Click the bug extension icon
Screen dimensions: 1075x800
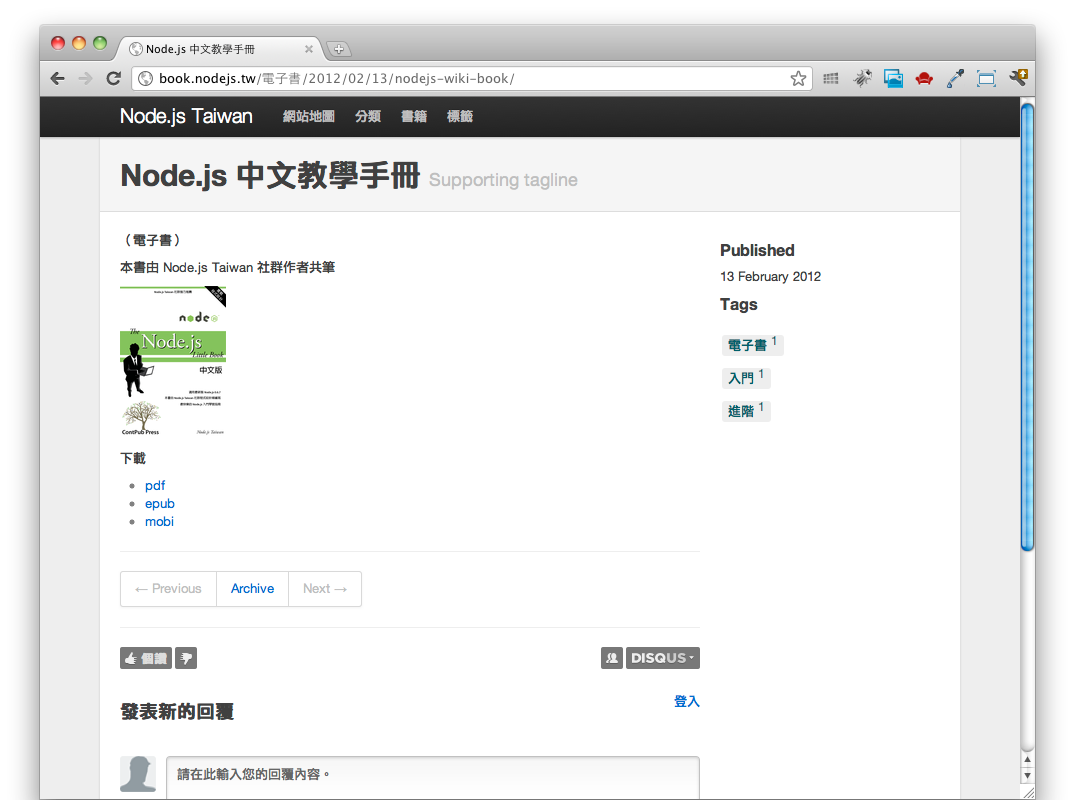click(862, 78)
